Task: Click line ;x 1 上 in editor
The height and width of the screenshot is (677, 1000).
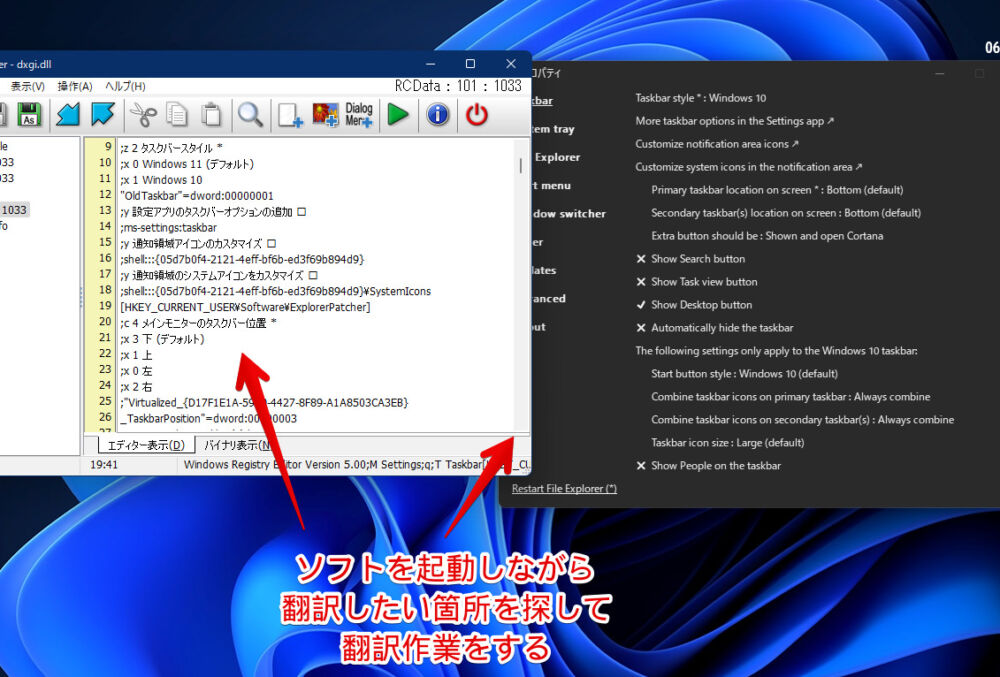Action: coord(136,355)
